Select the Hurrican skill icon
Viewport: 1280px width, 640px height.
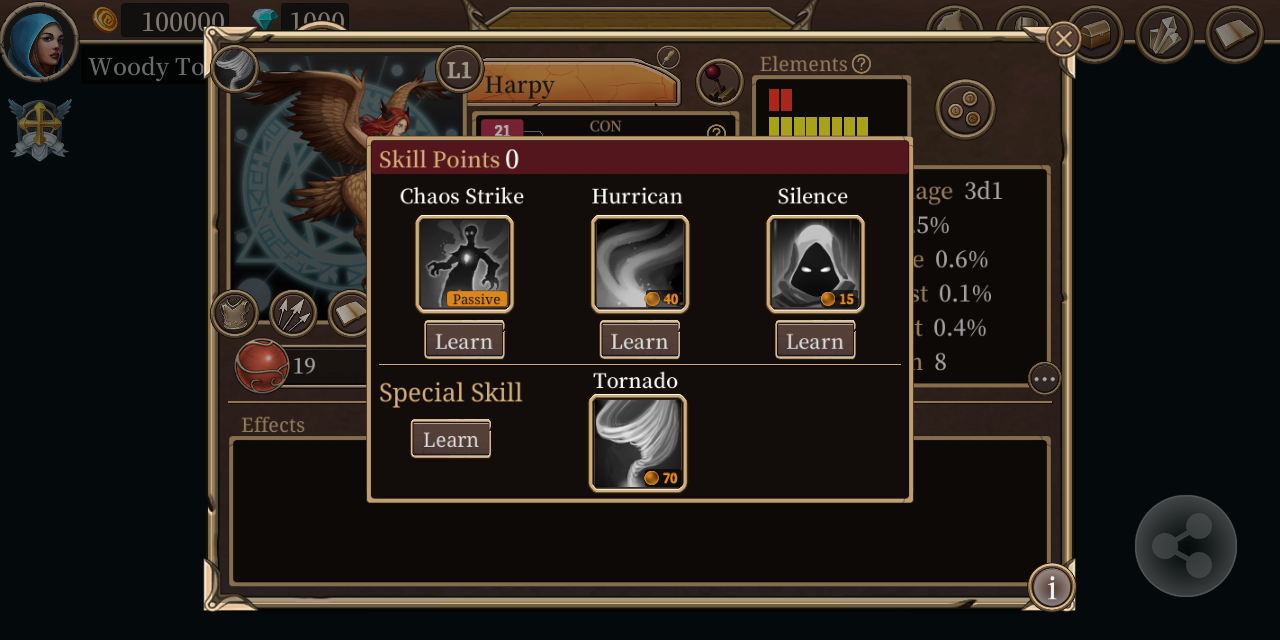coord(640,264)
